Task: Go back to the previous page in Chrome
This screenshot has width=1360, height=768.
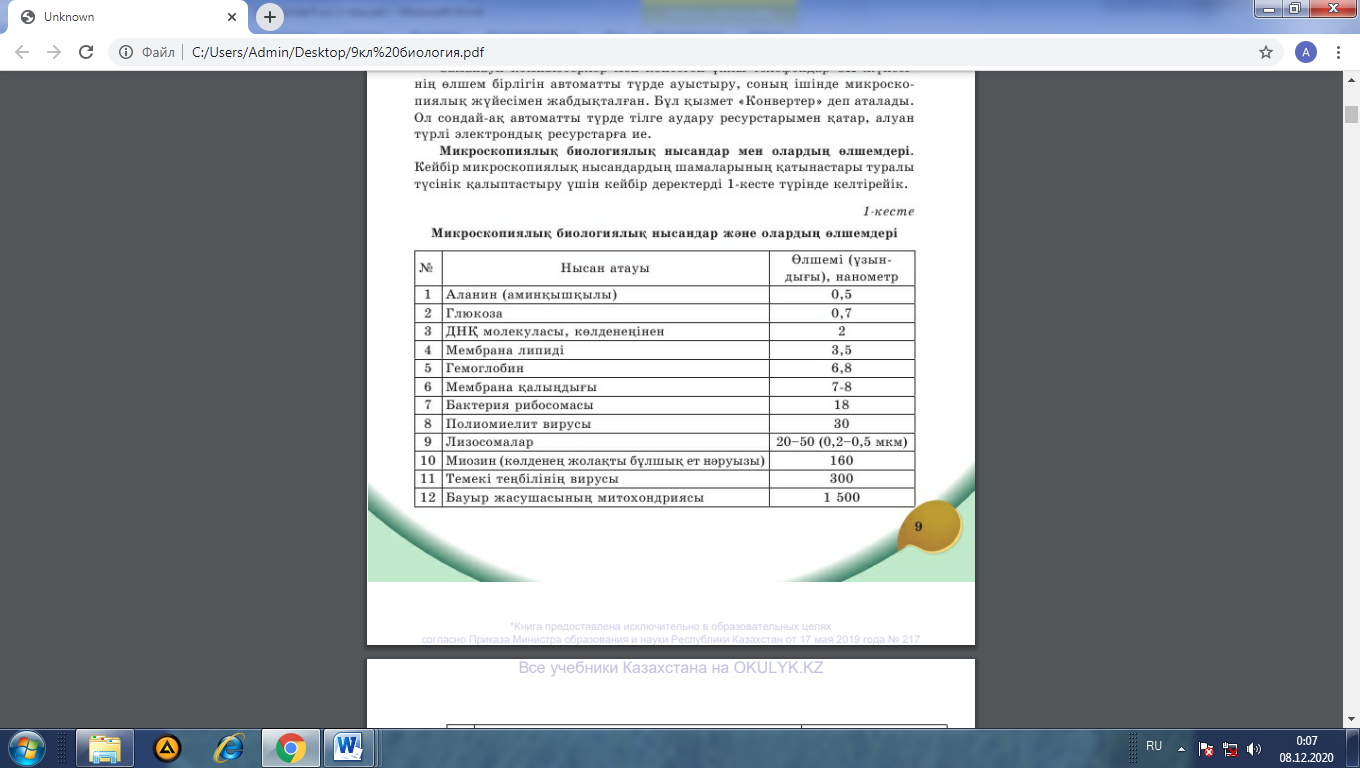Action: [x=22, y=52]
